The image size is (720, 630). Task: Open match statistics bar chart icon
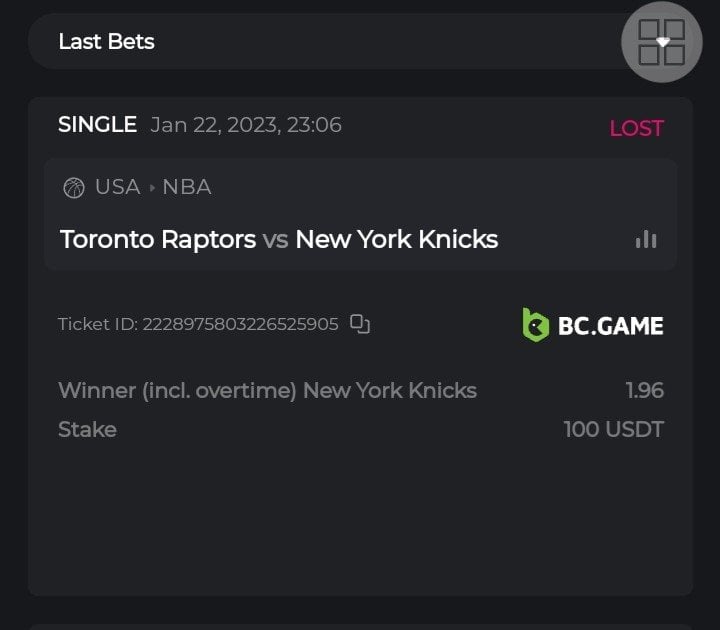point(646,239)
